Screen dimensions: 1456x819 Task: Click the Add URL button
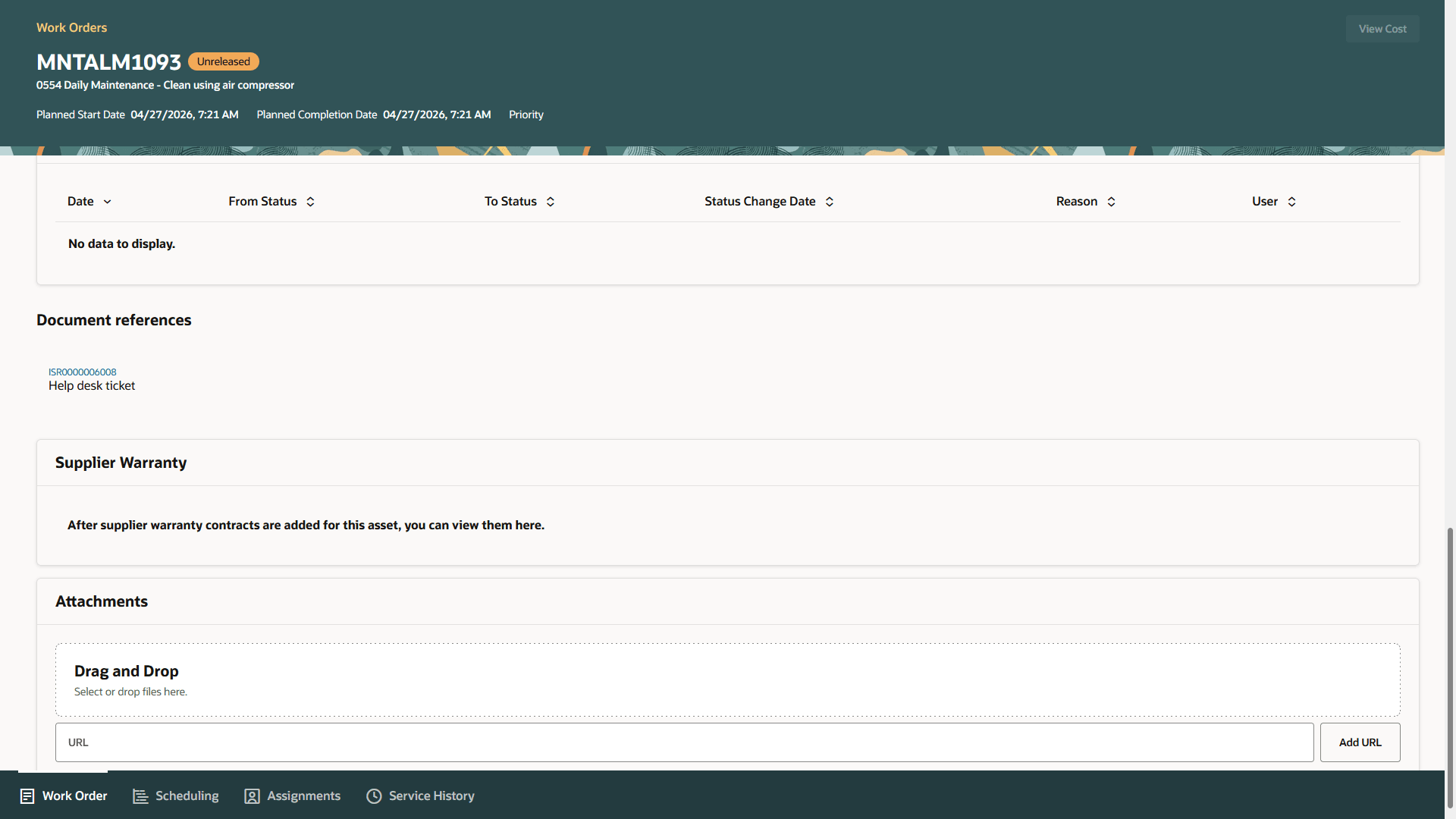pyautogui.click(x=1360, y=742)
